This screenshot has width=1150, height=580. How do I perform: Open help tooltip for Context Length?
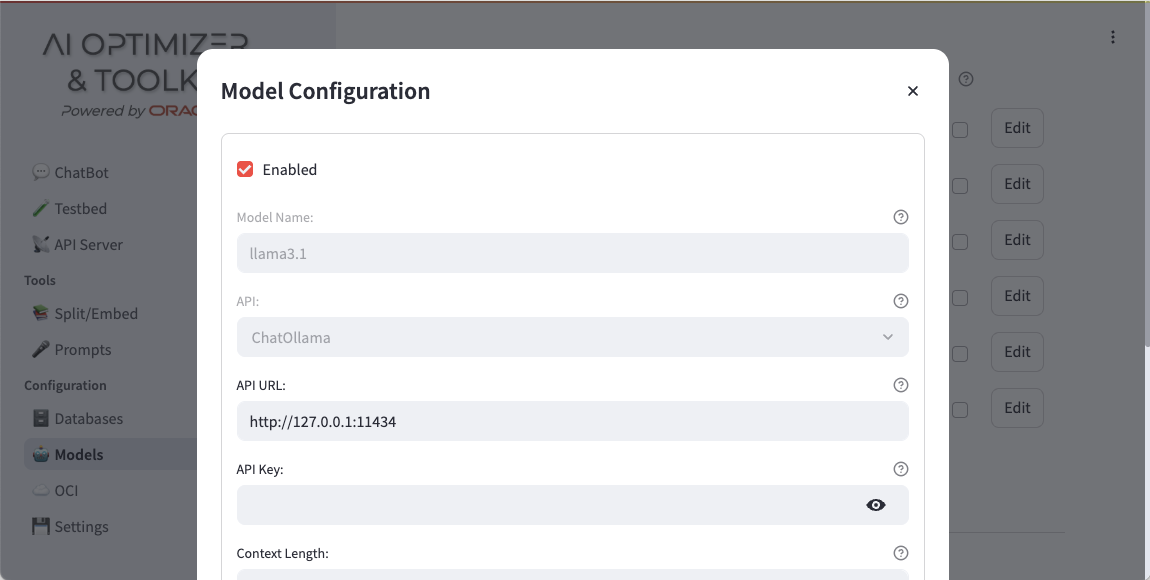[x=901, y=553]
